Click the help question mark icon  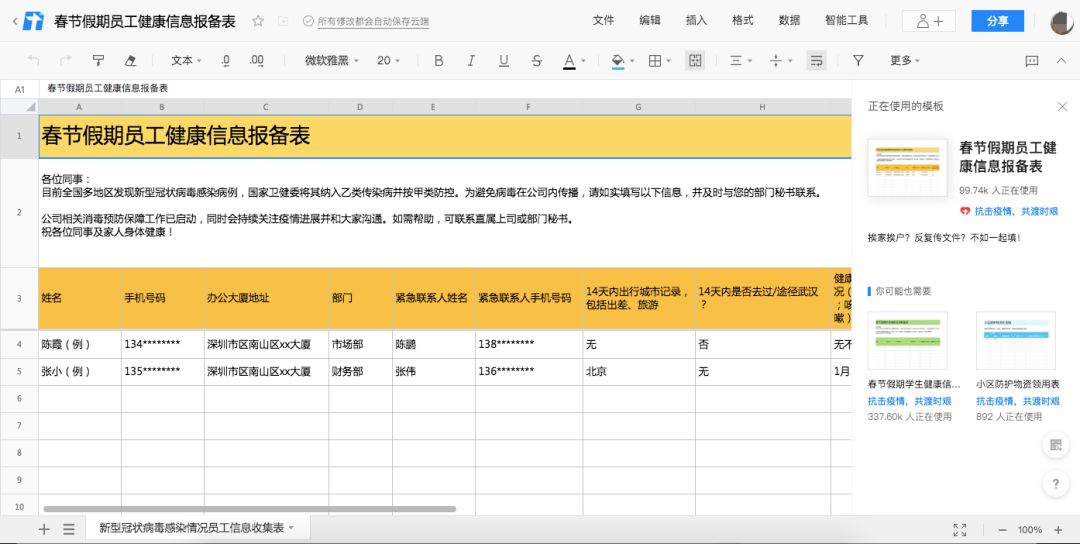click(1055, 484)
